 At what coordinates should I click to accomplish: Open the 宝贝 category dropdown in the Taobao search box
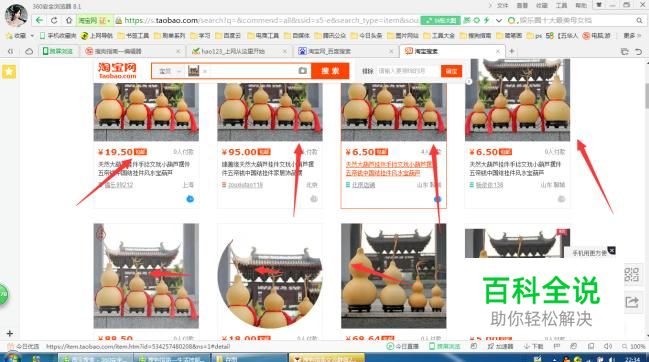tap(170, 71)
